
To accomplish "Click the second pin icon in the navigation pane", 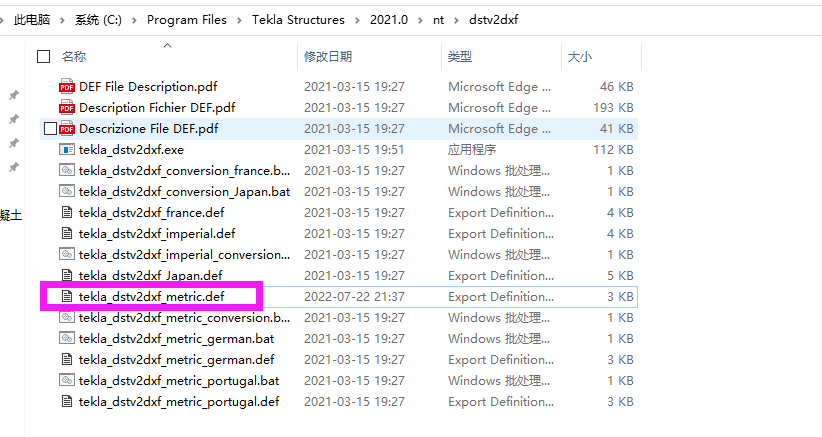I will [14, 119].
